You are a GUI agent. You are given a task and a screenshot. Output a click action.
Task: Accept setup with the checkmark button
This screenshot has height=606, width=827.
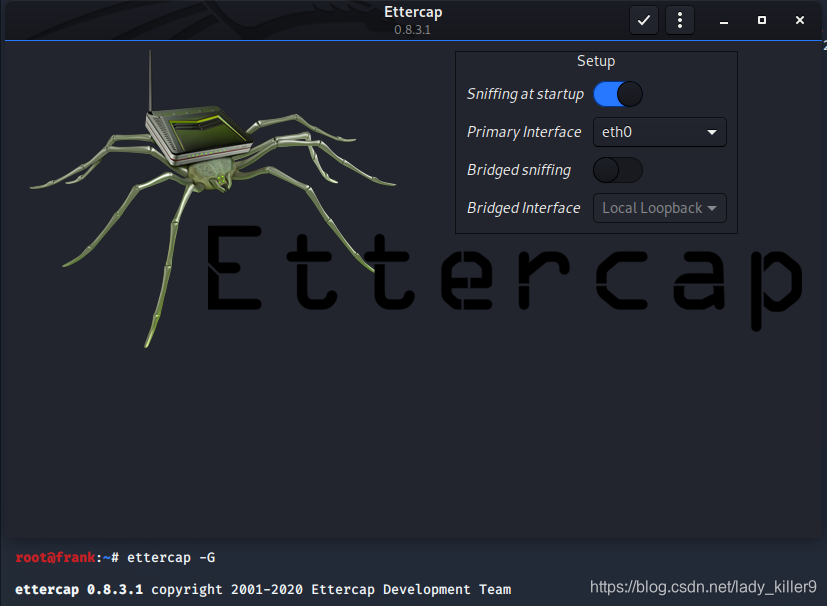(643, 21)
